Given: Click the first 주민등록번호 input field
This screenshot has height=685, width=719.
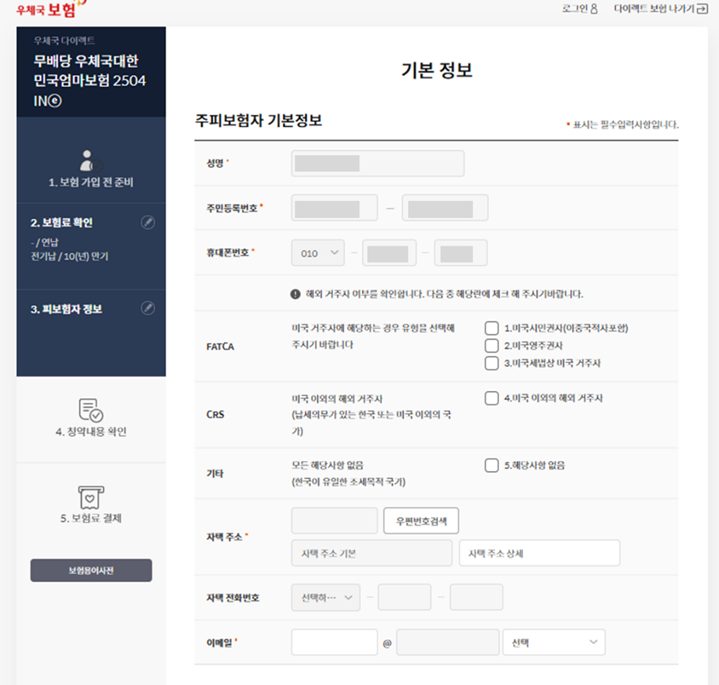Looking at the screenshot, I should [334, 208].
